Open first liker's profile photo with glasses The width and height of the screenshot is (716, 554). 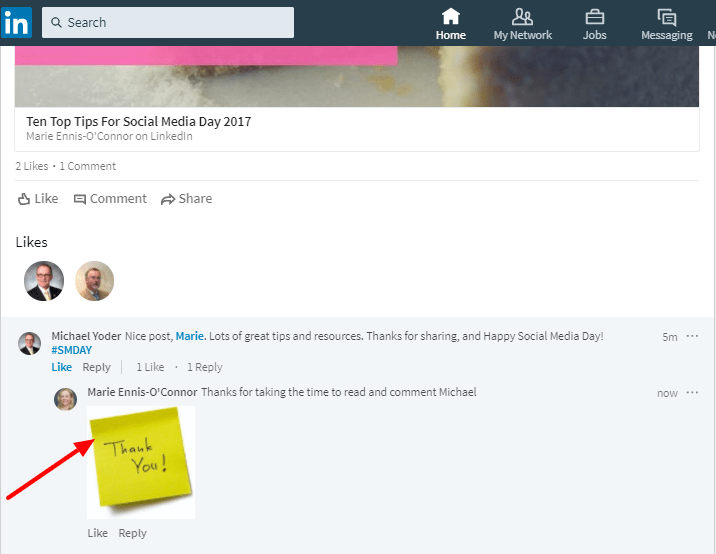coord(44,281)
